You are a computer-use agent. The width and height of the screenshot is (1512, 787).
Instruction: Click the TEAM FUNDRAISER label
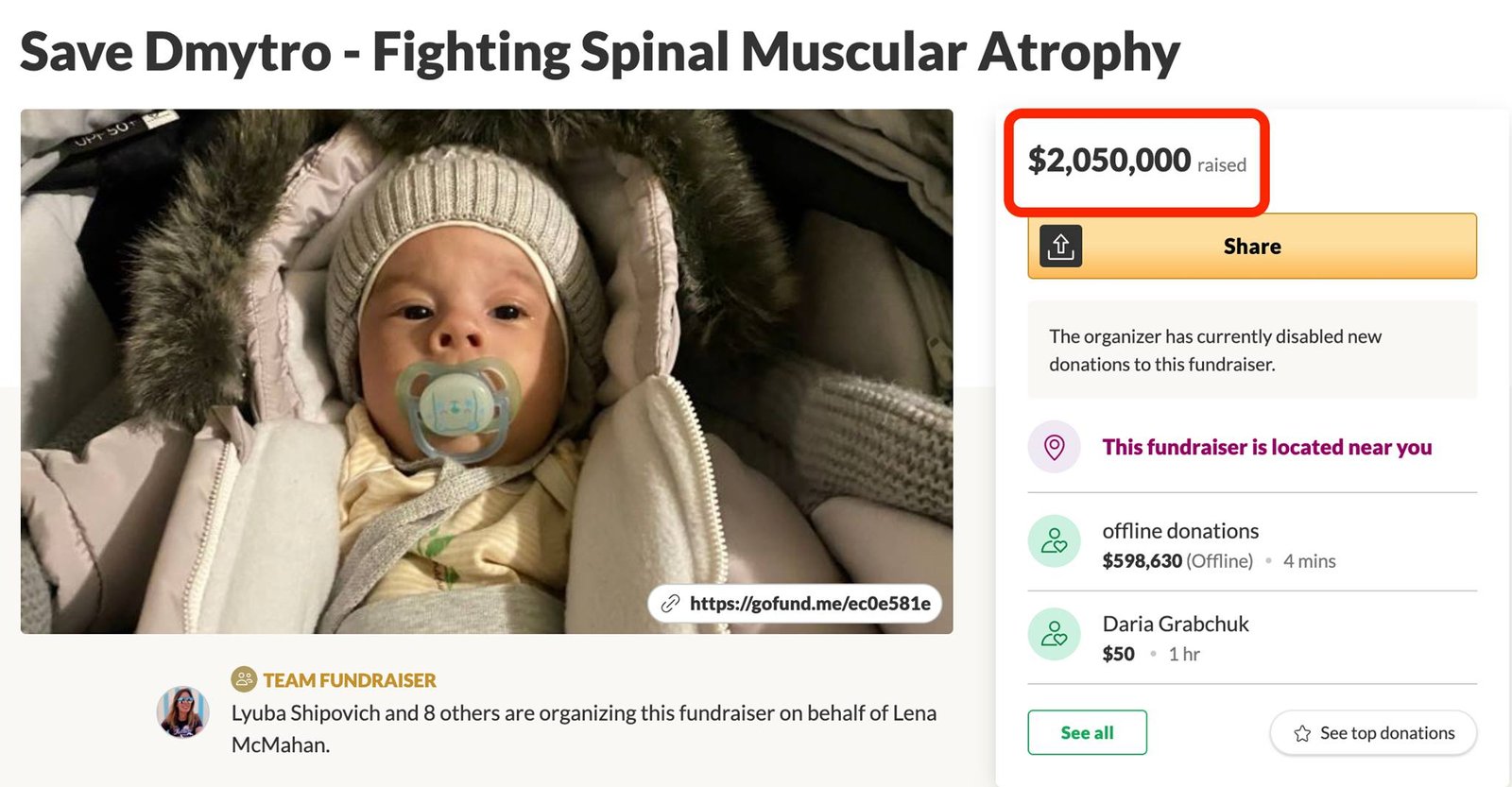coord(350,680)
